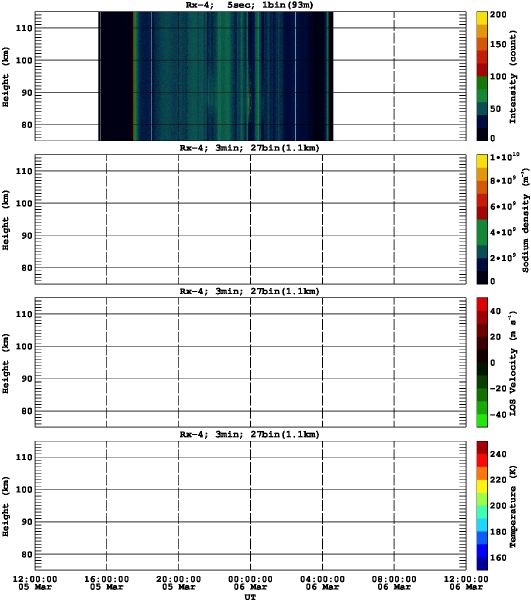Viewport: 531px width, 600px height.
Task: Click the sodium density panel title text
Action: 249,148
